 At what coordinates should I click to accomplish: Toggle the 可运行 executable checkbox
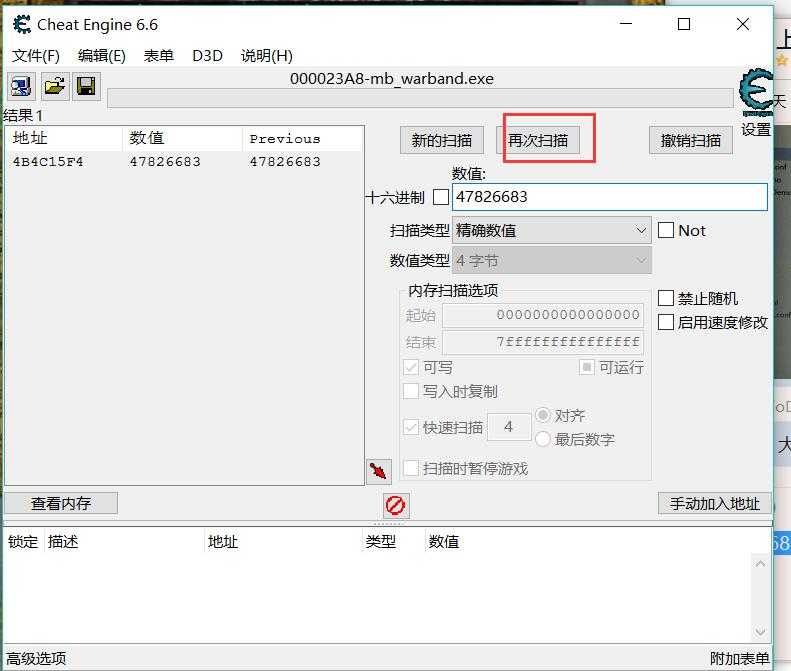[x=587, y=367]
